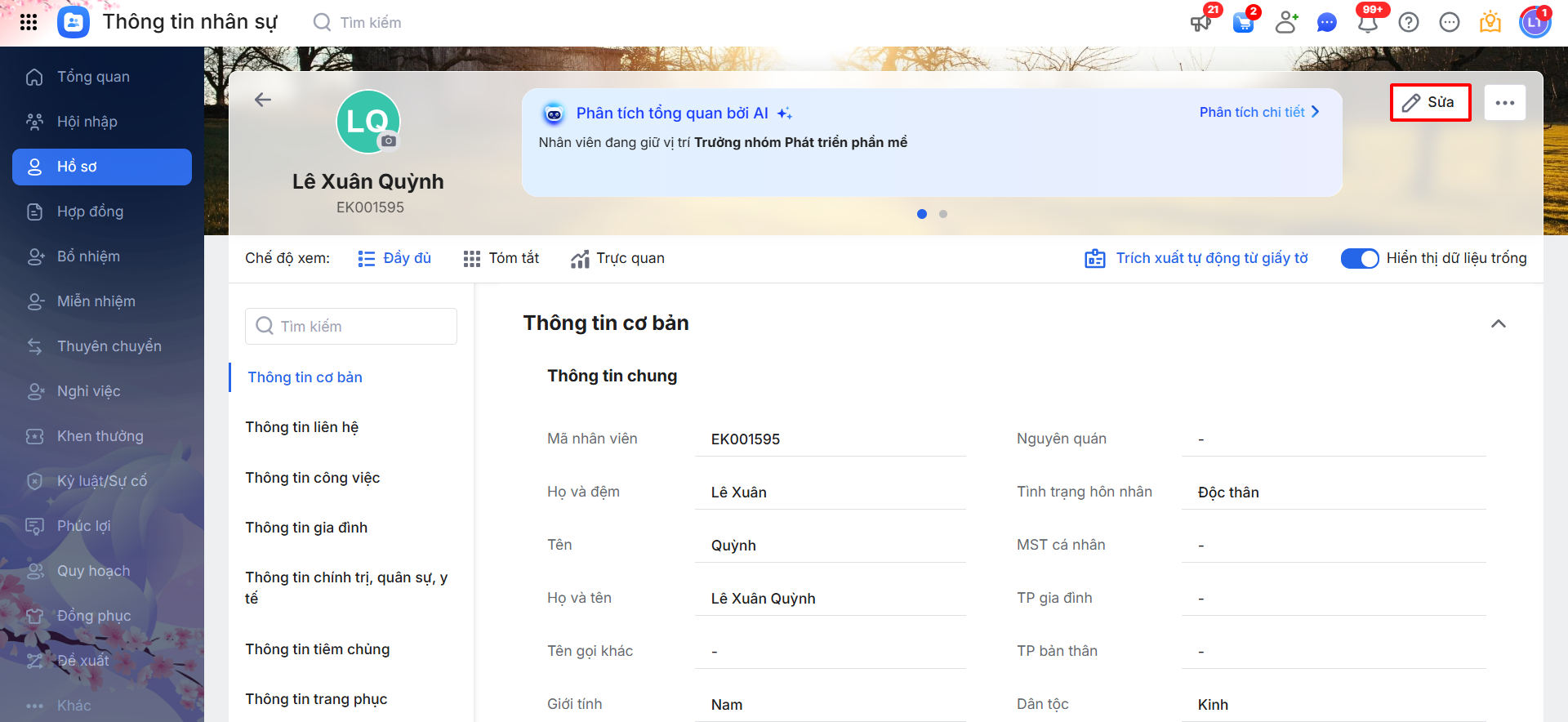Open Bổ nhiệm in sidebar
Image resolution: width=1568 pixels, height=722 pixels.
(x=102, y=256)
